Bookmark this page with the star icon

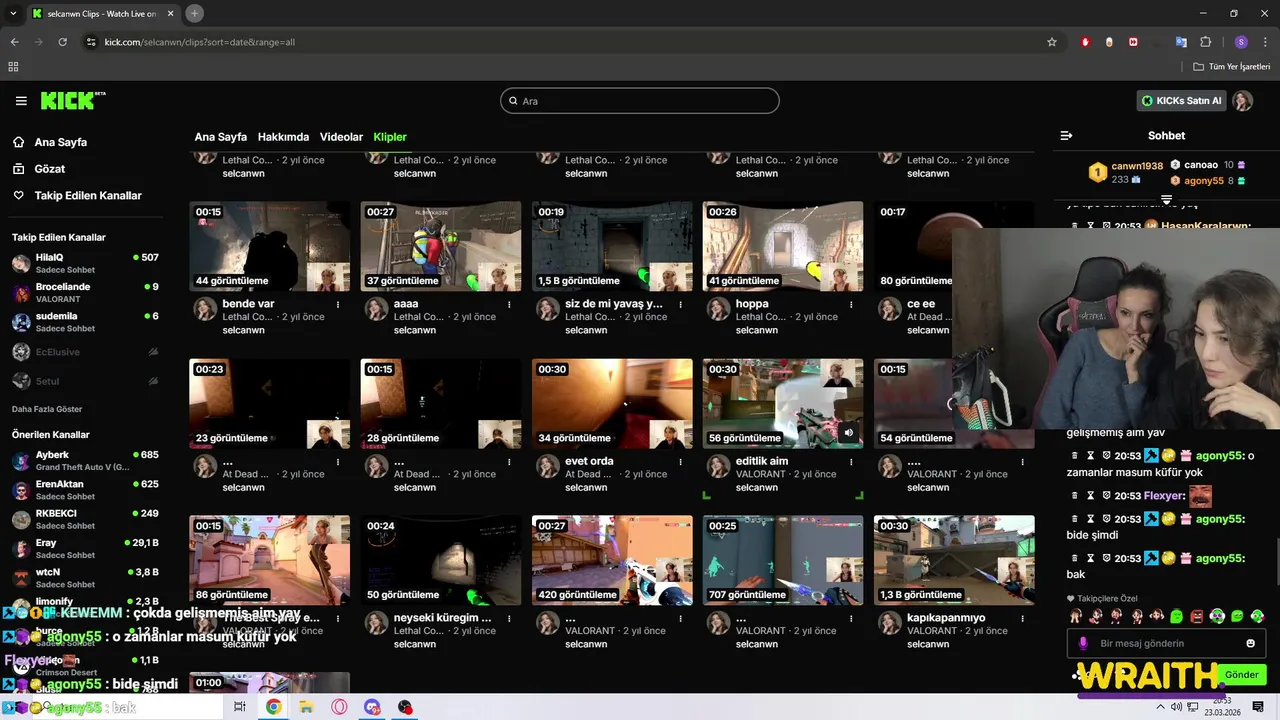pyautogui.click(x=1052, y=42)
